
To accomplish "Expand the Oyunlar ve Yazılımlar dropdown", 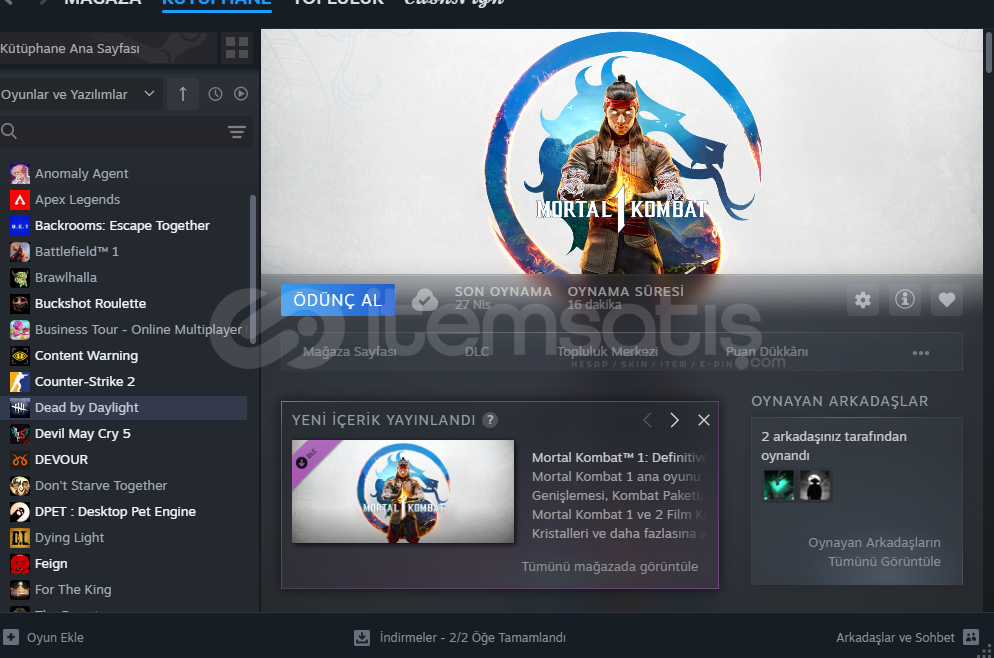I will tap(79, 94).
